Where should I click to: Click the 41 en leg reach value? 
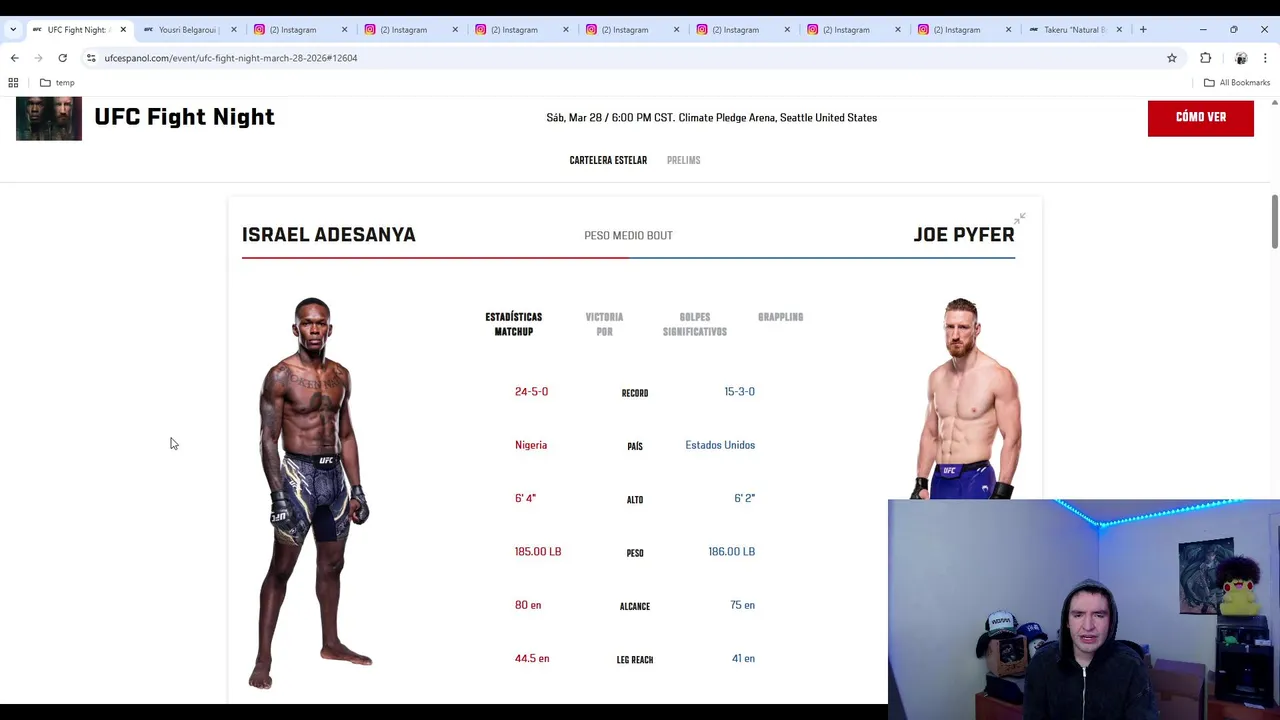point(743,659)
